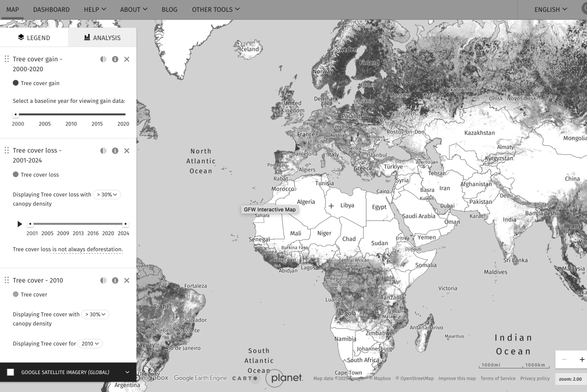587x392 pixels.
Task: Toggle opacity icon for Tree cover gain layer
Action: [x=103, y=59]
